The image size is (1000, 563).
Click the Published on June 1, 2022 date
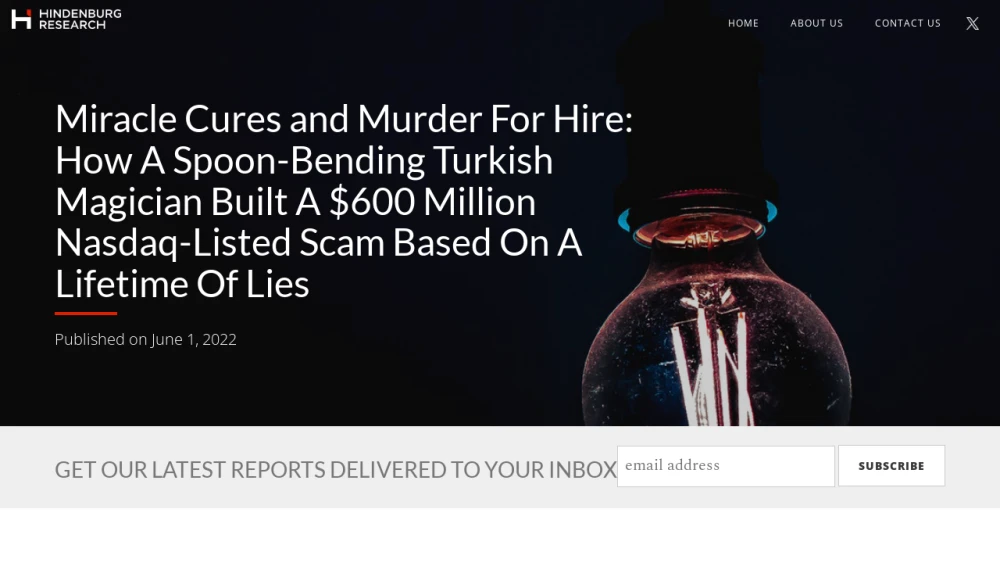[x=145, y=339]
